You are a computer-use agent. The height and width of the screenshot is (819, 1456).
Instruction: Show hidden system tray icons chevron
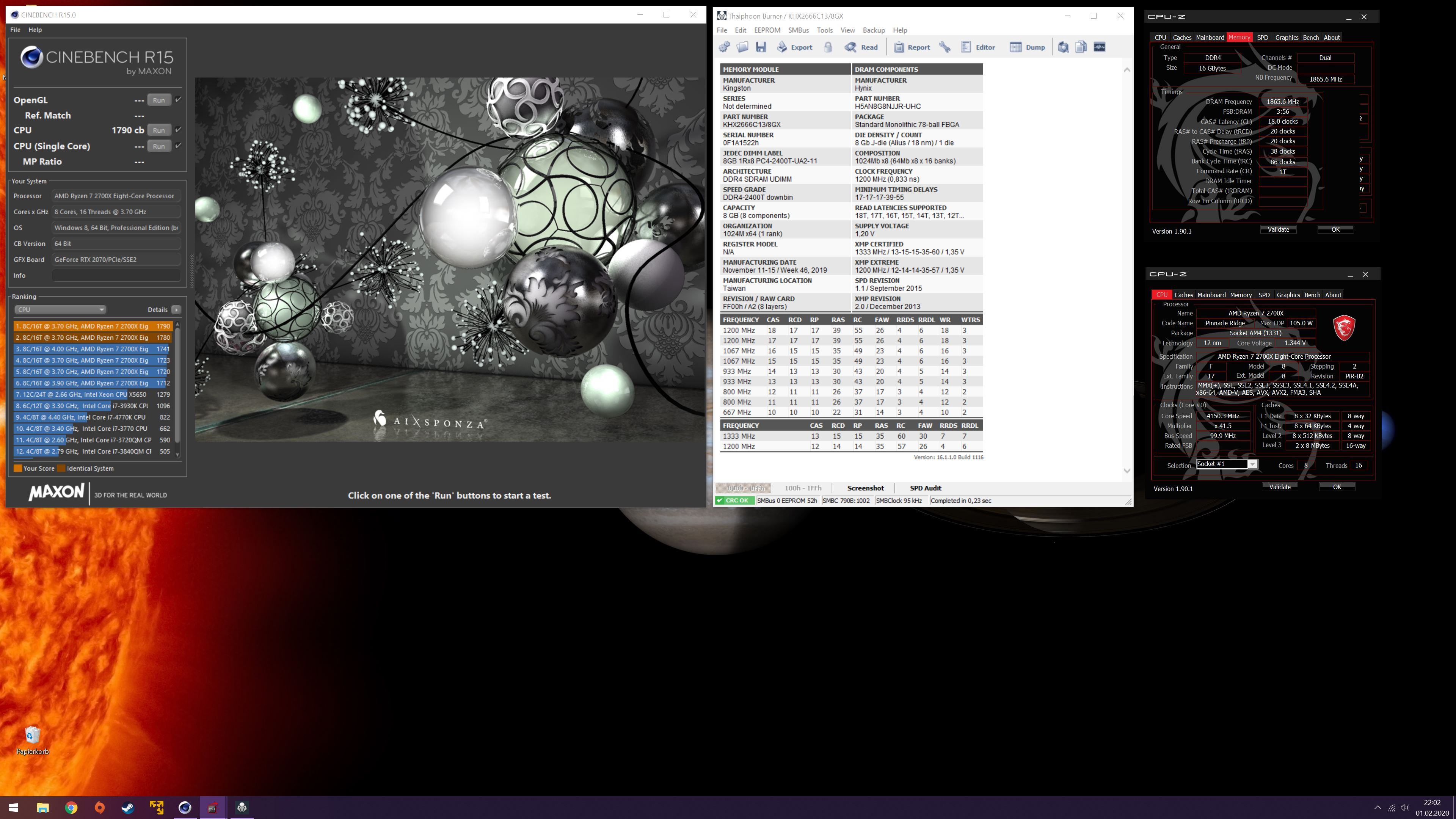[x=1378, y=808]
